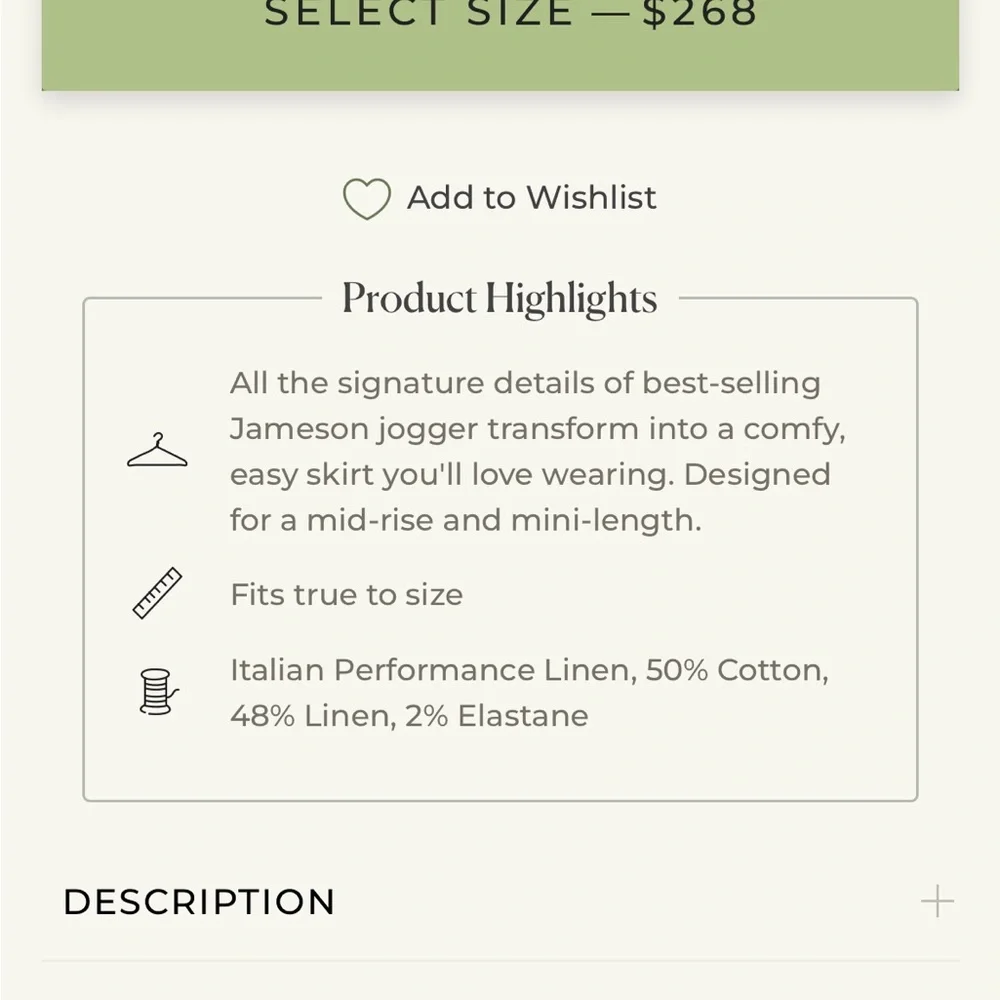The height and width of the screenshot is (1000, 1000).
Task: Click the green Select Size button
Action: tap(500, 45)
